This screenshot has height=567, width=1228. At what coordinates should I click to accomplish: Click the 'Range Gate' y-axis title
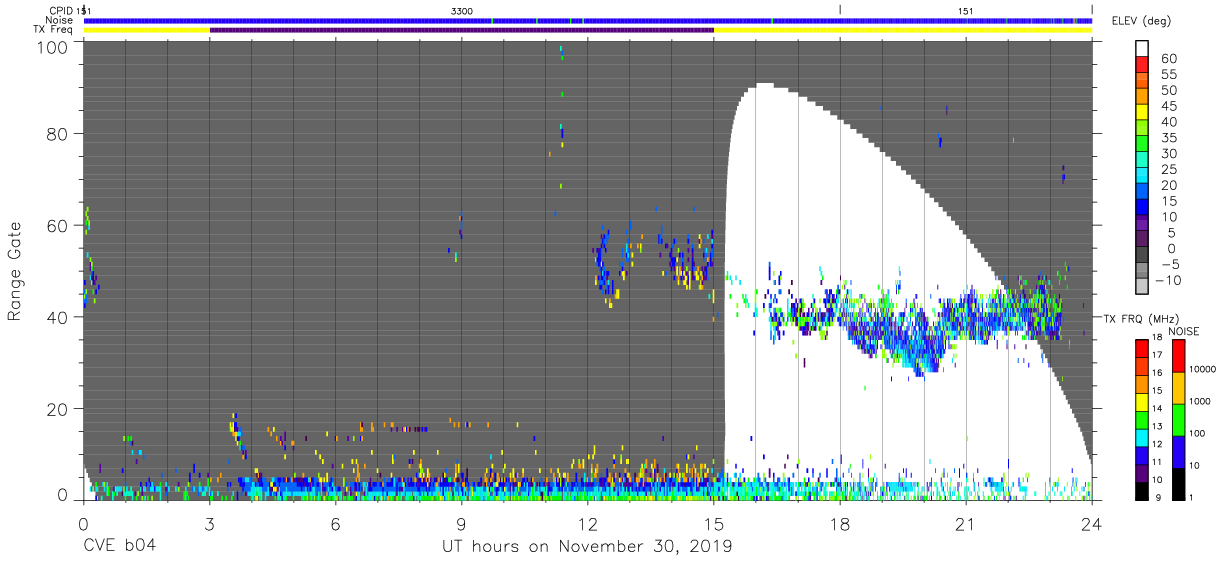[16, 270]
